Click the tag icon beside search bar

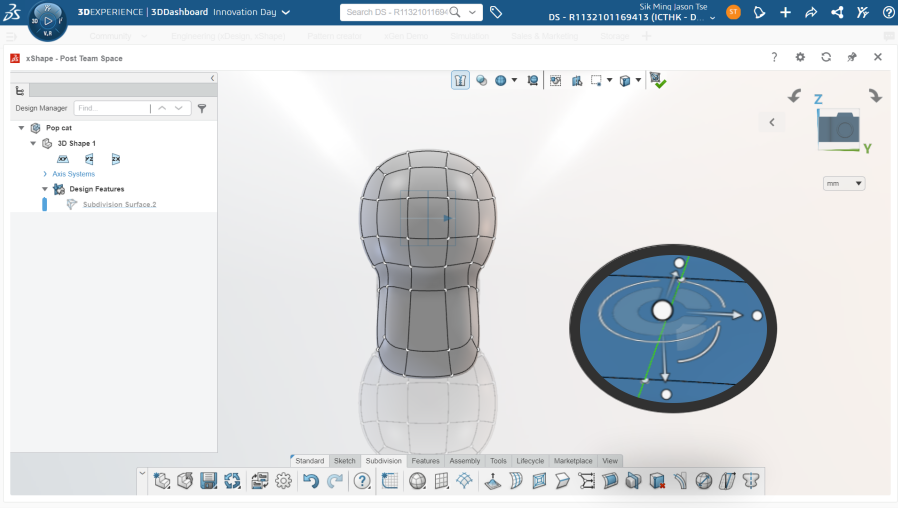click(x=496, y=12)
